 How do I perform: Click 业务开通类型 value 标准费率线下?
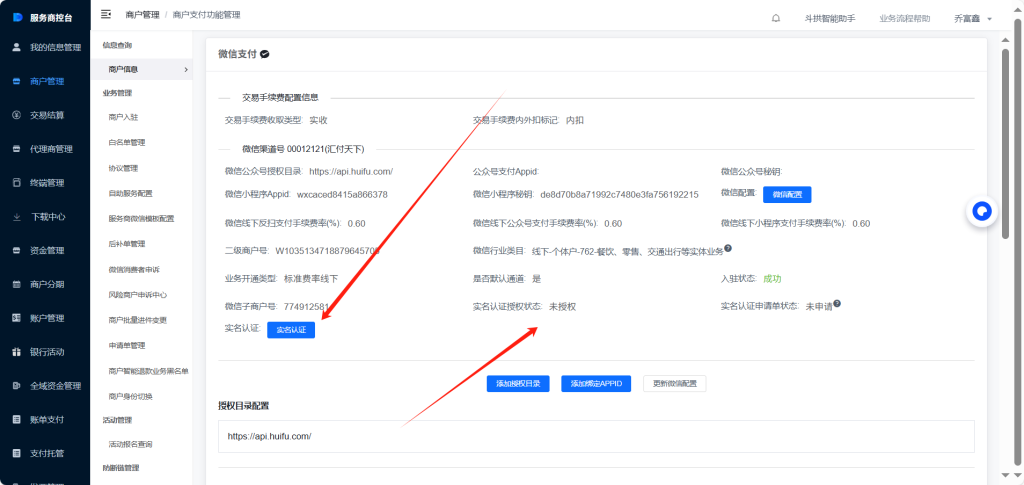coord(312,279)
